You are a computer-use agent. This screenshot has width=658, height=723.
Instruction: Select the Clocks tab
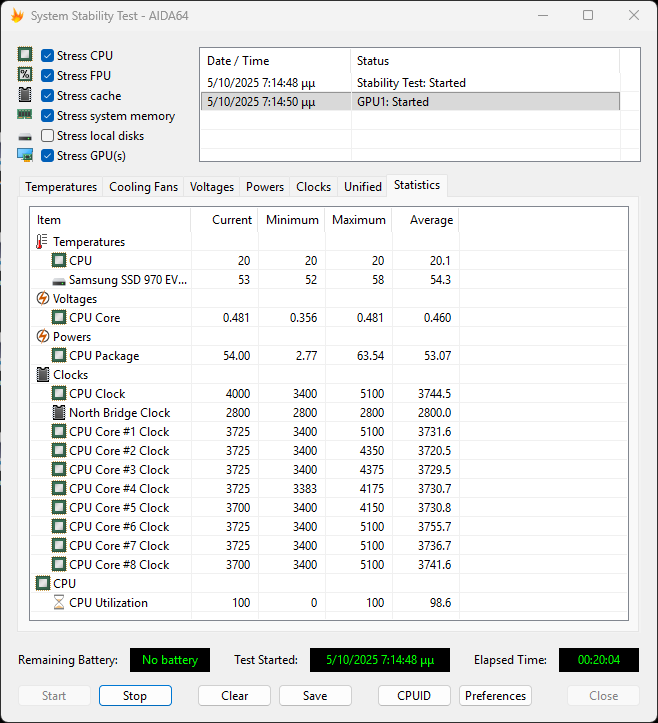[x=314, y=187]
